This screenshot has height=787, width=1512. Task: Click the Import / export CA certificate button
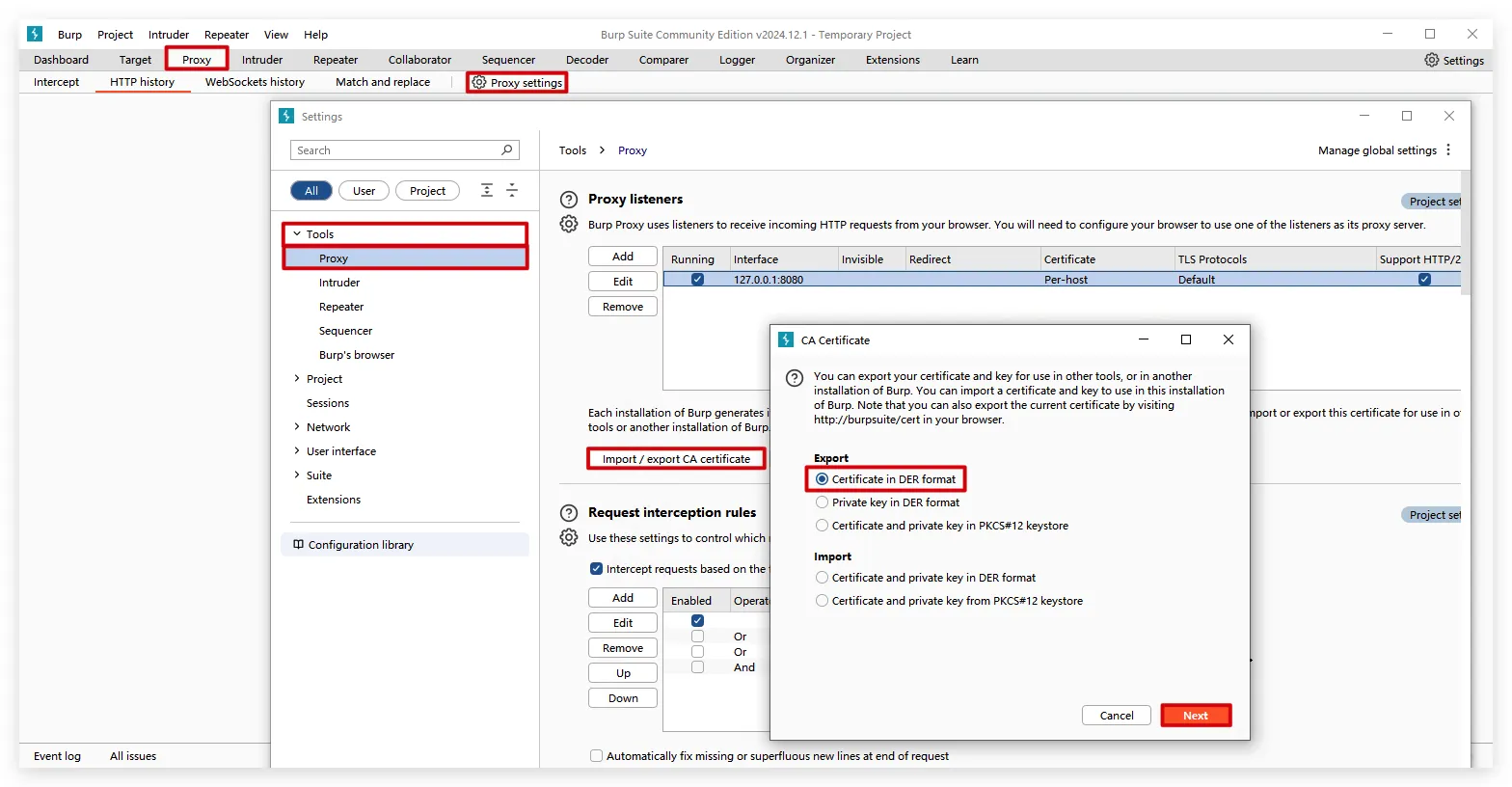tap(676, 459)
